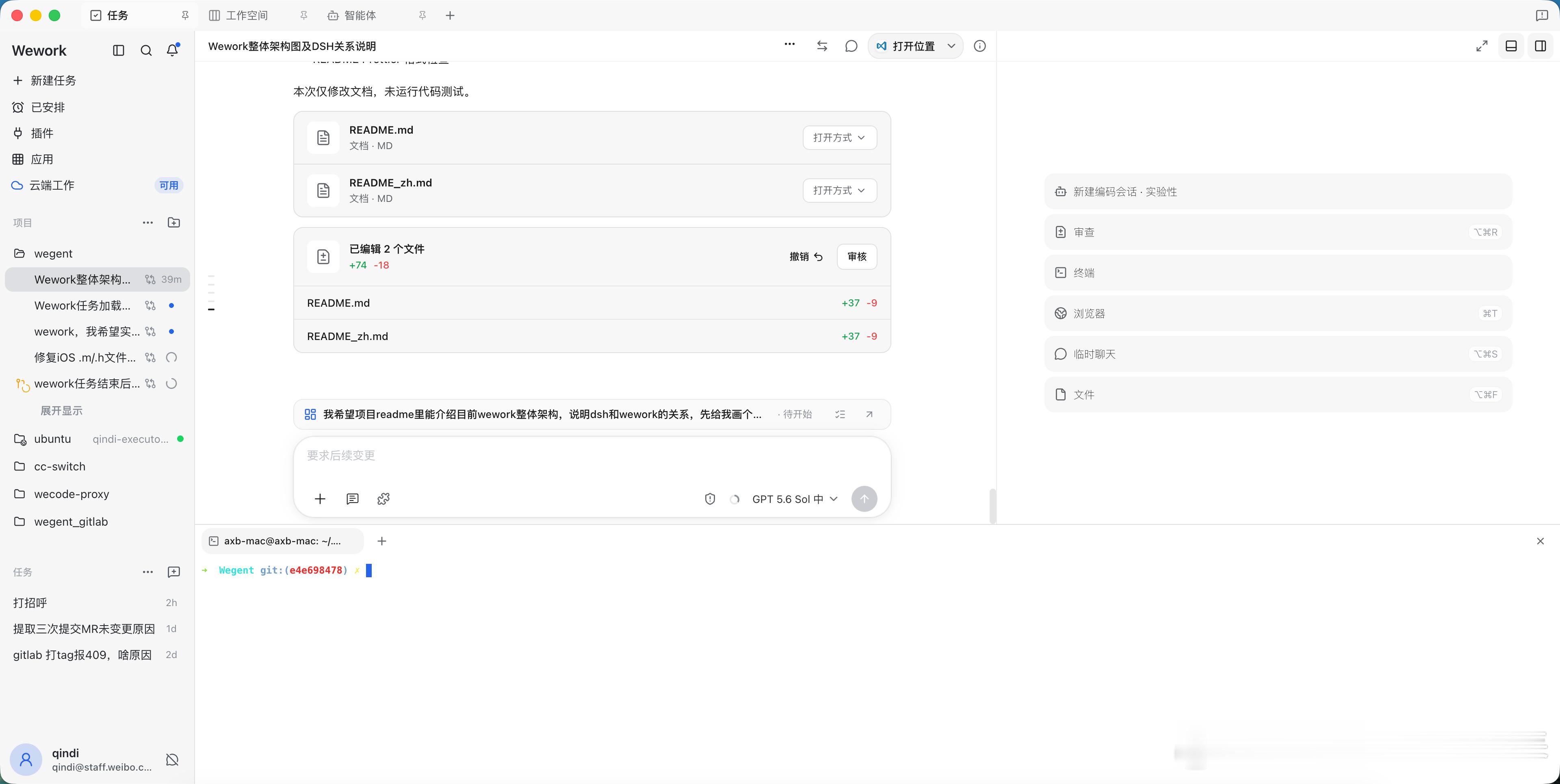
Task: Click 展开显示 to show more tasks
Action: click(61, 411)
